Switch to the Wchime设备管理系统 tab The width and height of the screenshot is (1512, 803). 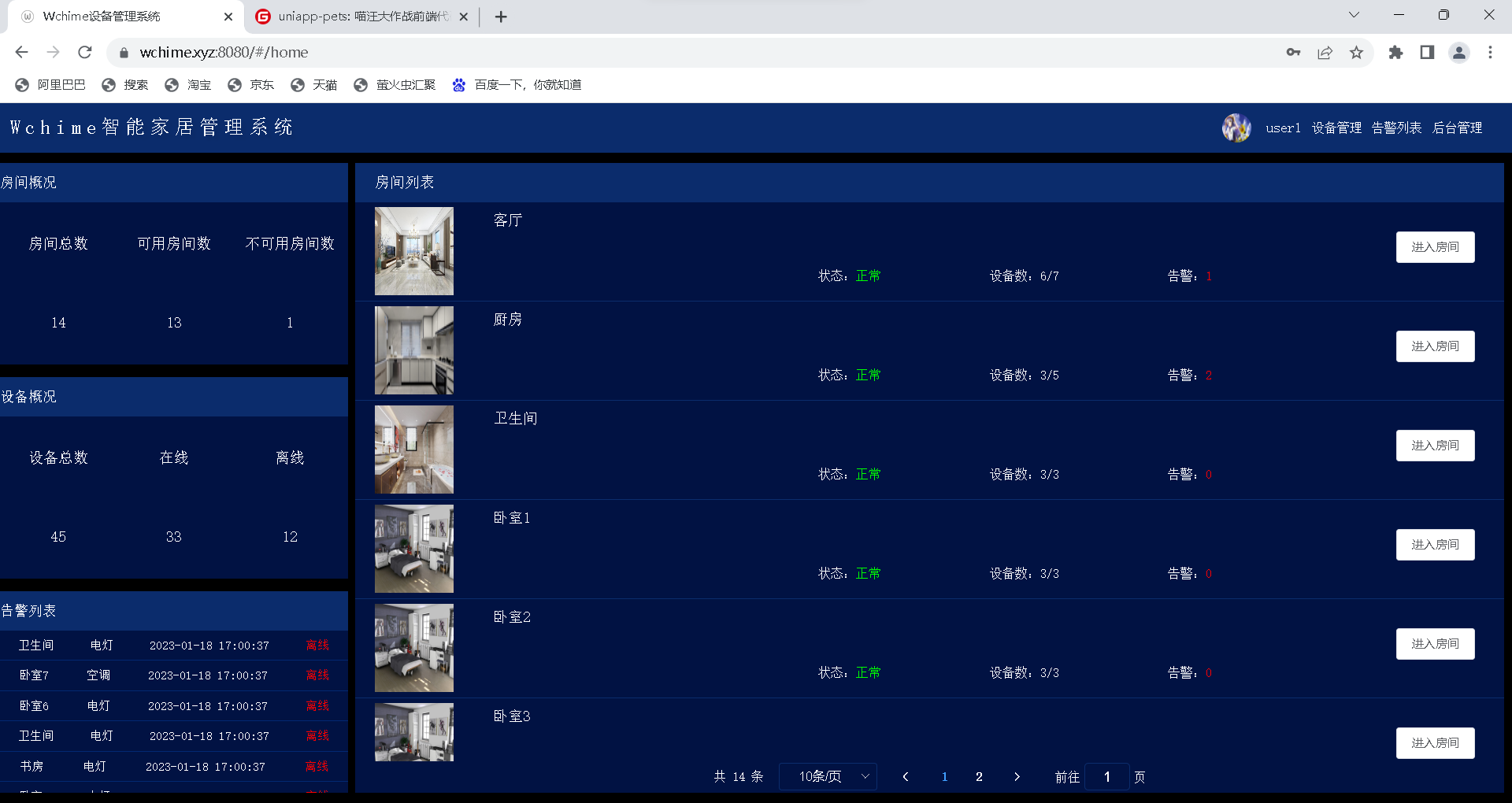pyautogui.click(x=126, y=17)
